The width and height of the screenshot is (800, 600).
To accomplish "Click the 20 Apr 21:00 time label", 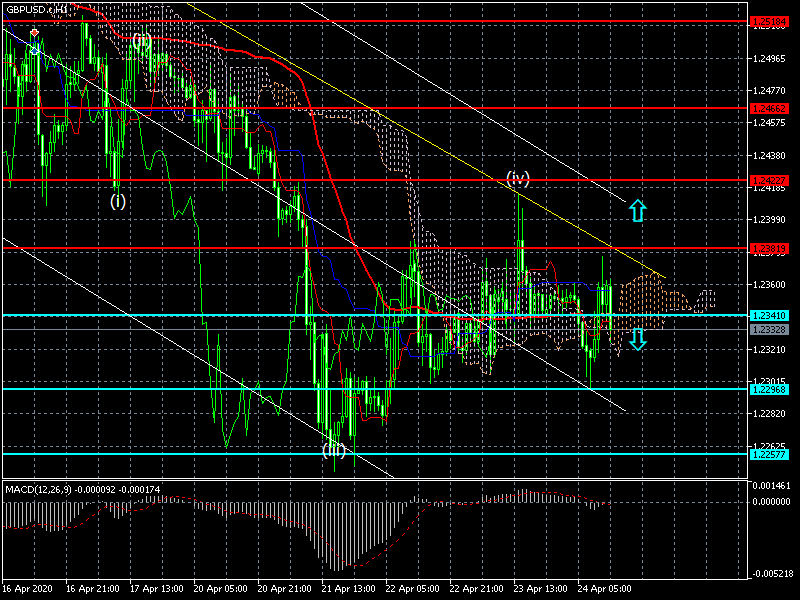I will point(285,589).
